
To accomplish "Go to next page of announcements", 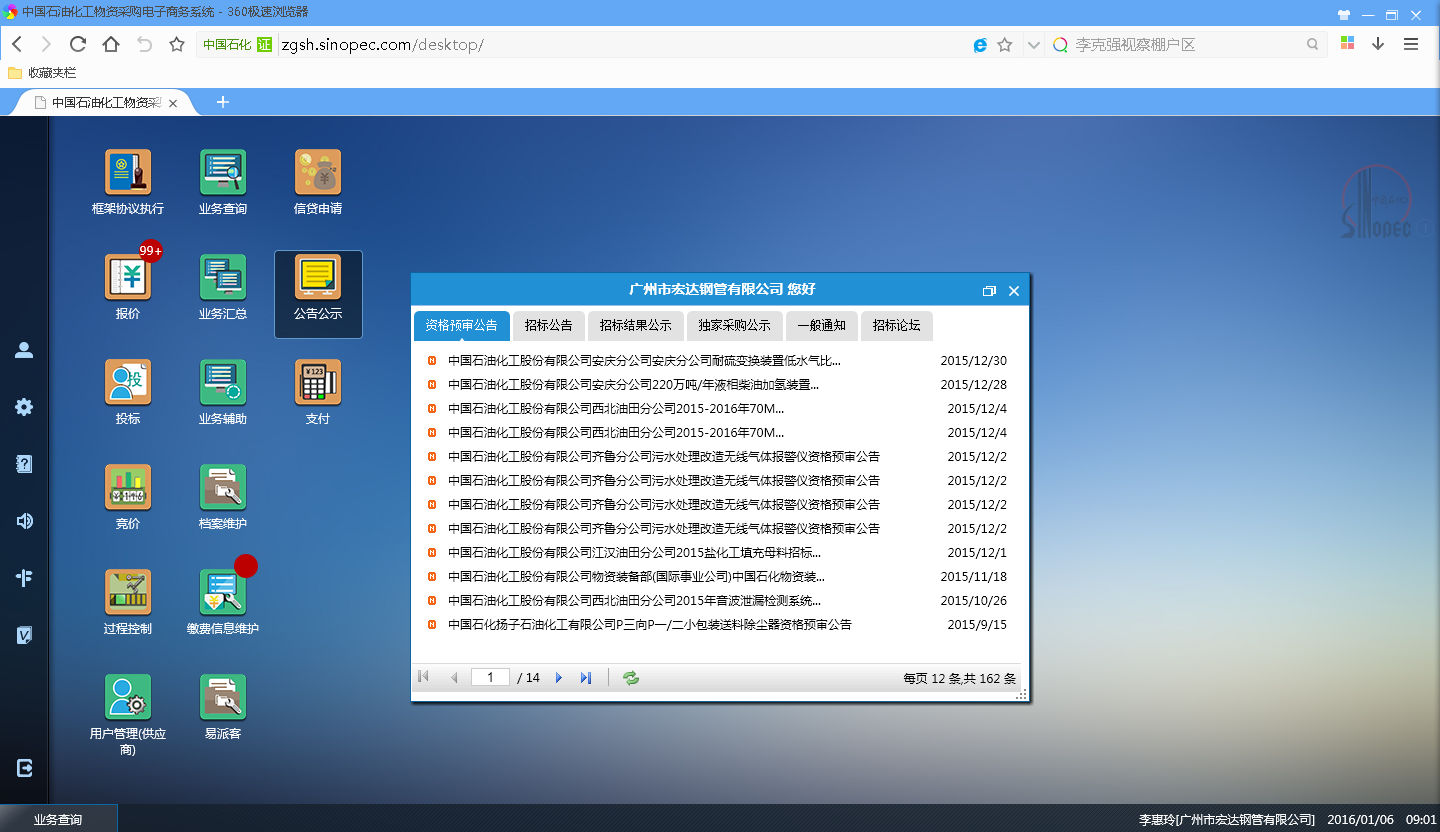I will [559, 678].
